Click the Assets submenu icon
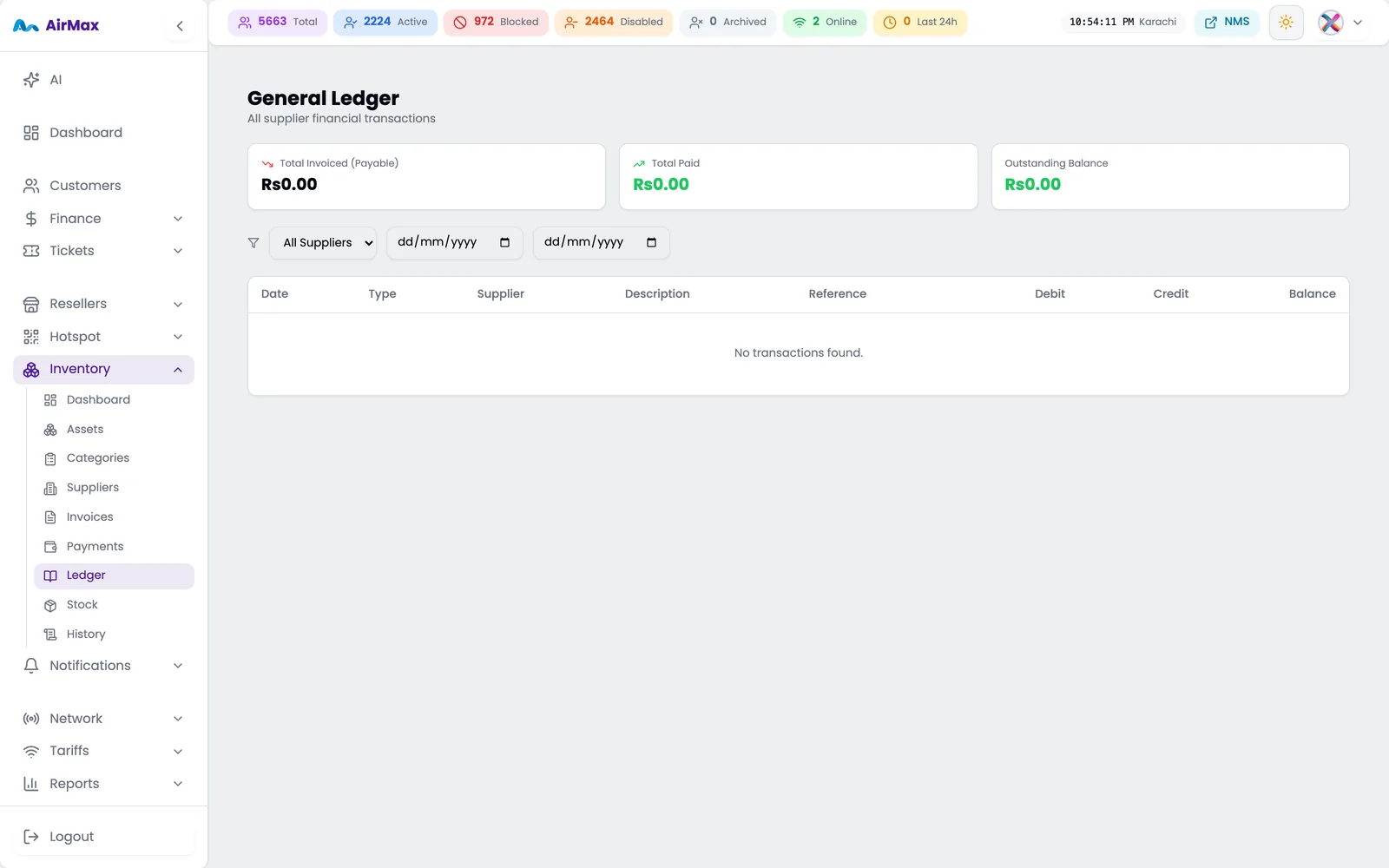The width and height of the screenshot is (1389, 868). point(50,430)
